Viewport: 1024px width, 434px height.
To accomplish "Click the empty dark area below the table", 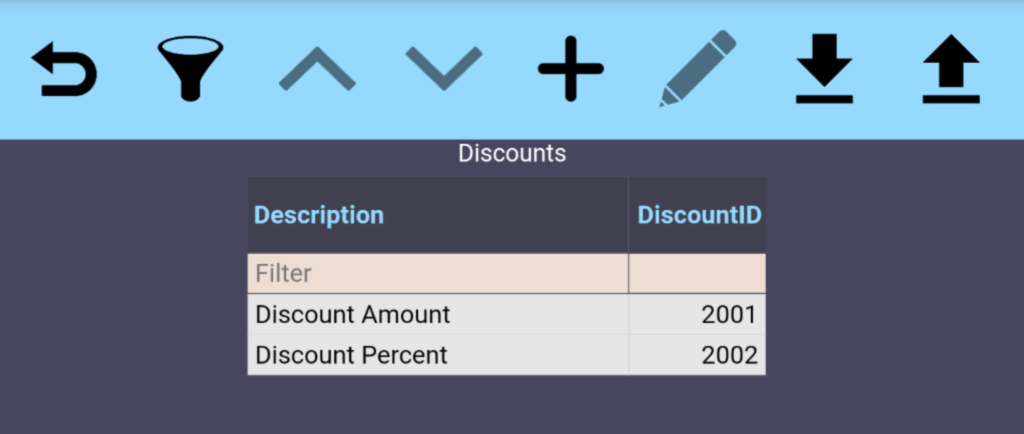I will 512,405.
